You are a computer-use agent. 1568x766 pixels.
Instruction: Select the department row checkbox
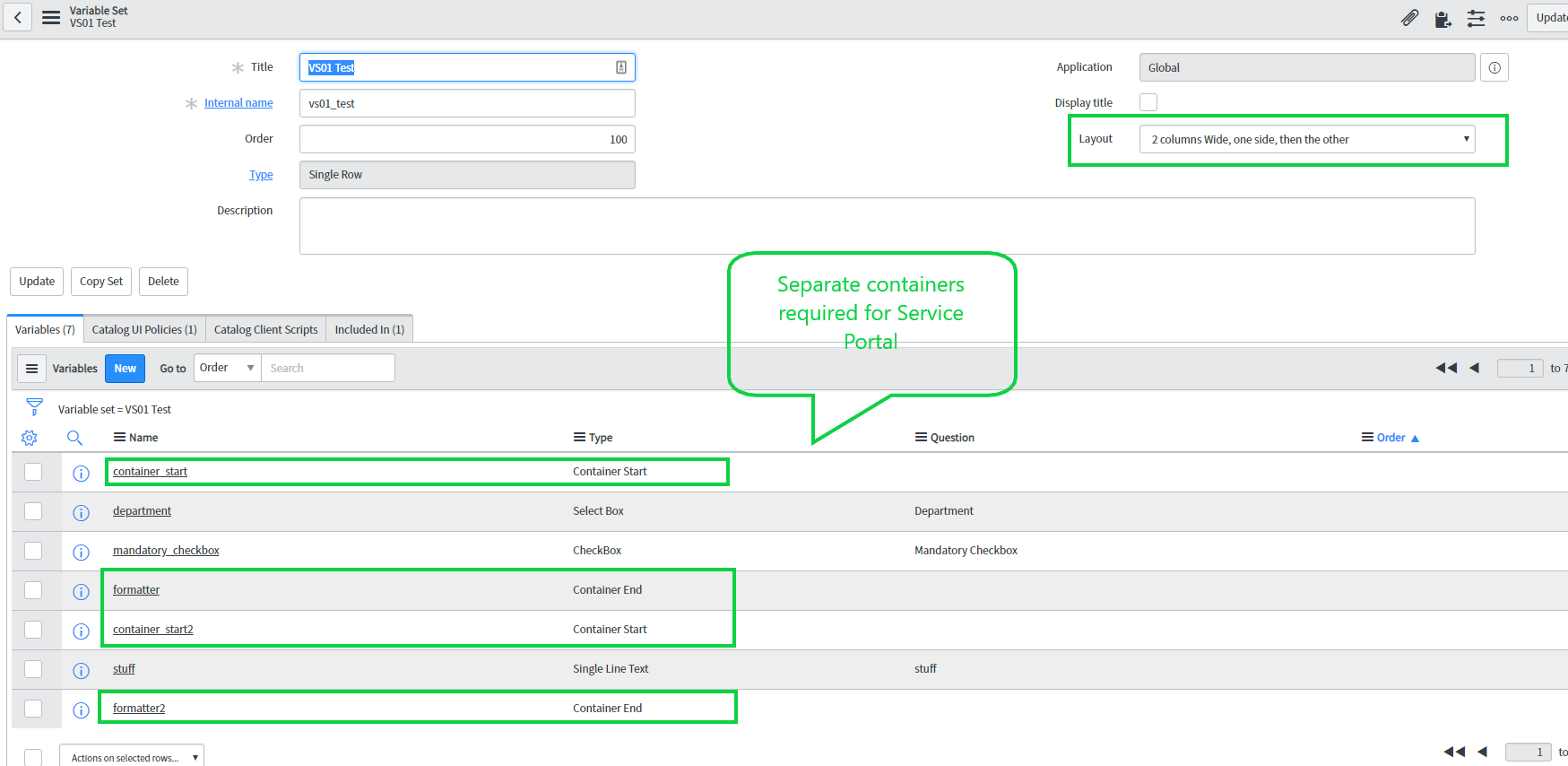point(33,511)
